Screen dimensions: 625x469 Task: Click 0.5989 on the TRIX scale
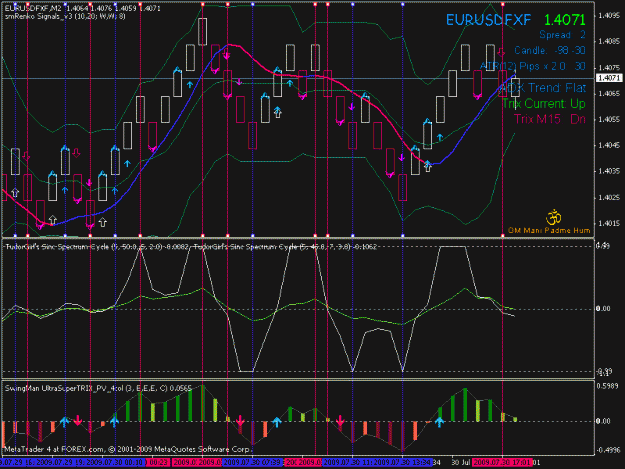pyautogui.click(x=608, y=386)
